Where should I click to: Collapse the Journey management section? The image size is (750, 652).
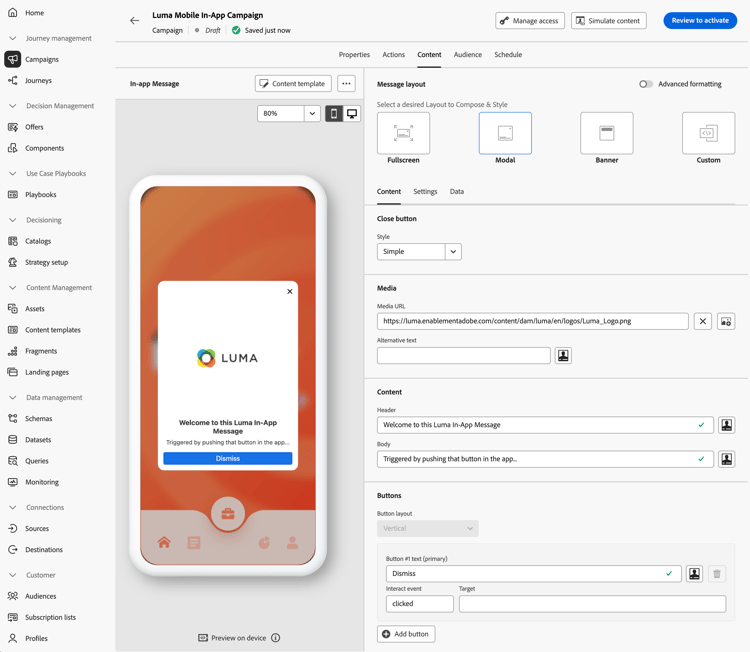[13, 38]
